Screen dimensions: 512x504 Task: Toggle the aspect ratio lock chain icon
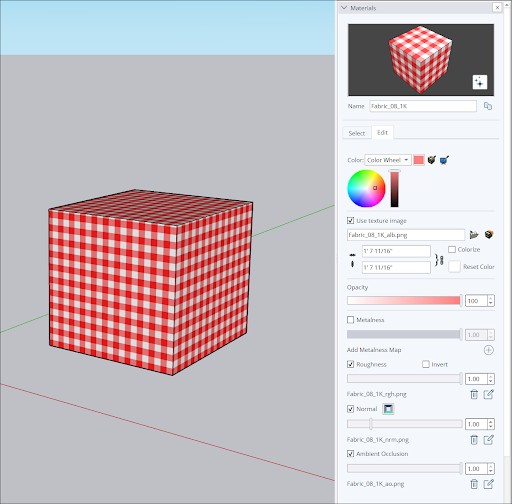[439, 260]
